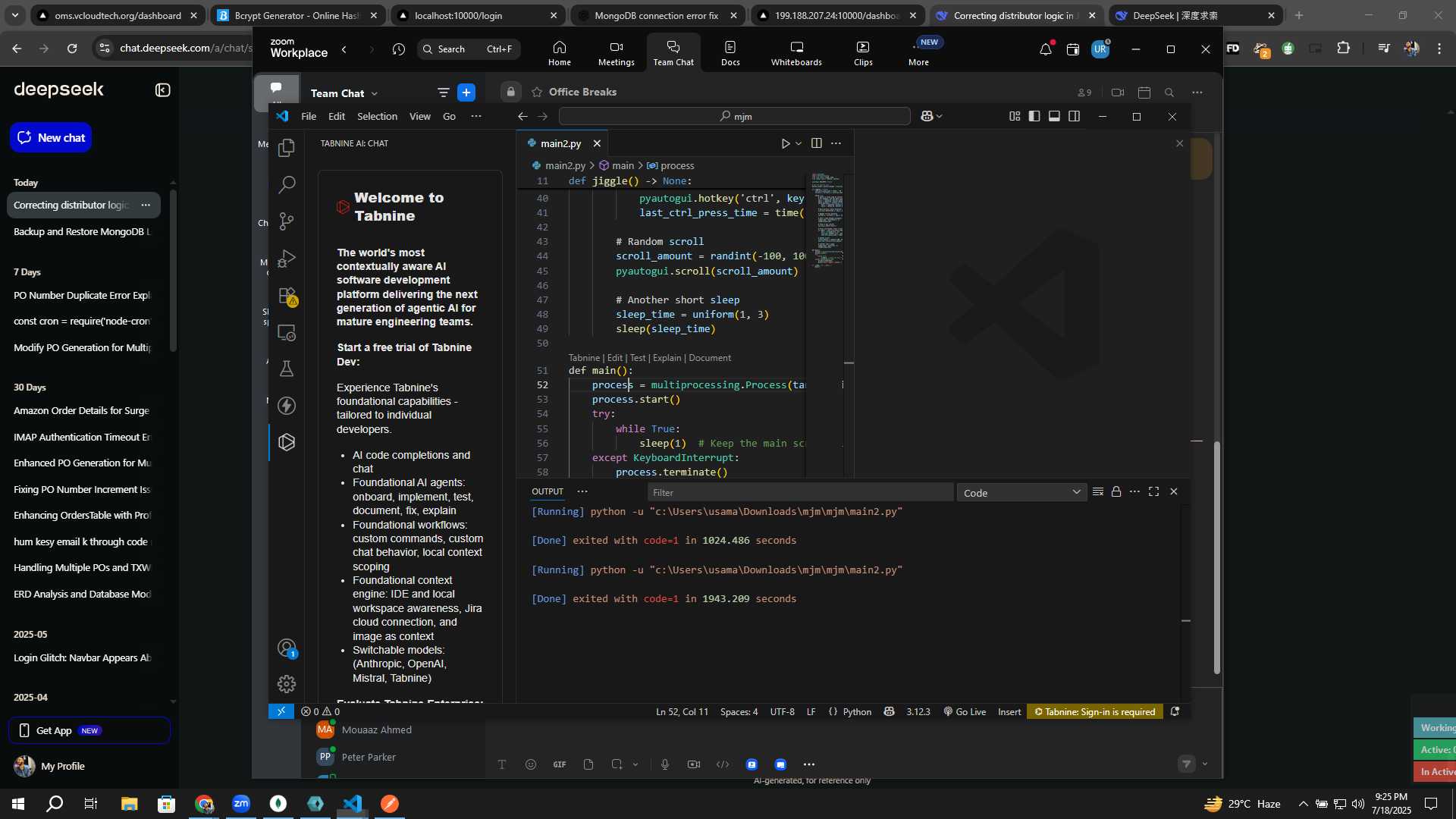
Task: Open the View menu in VS Code
Action: coord(419,116)
